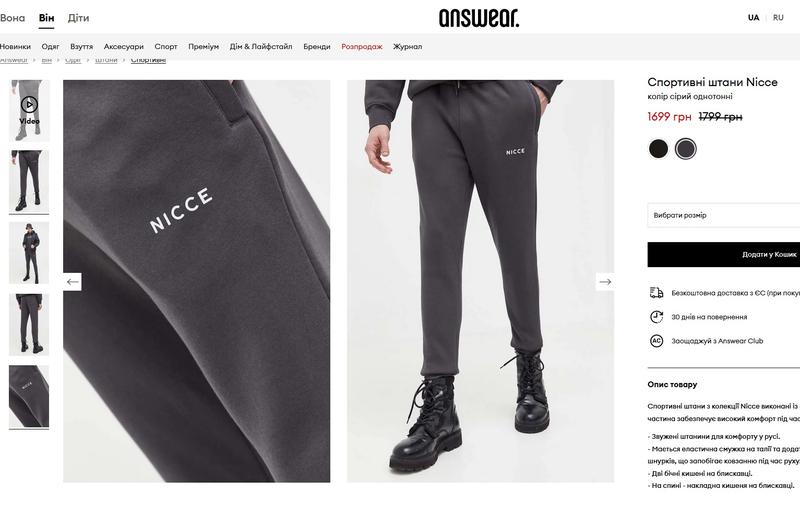Select the dark grey color swatch
The width and height of the screenshot is (800, 515).
tap(686, 149)
